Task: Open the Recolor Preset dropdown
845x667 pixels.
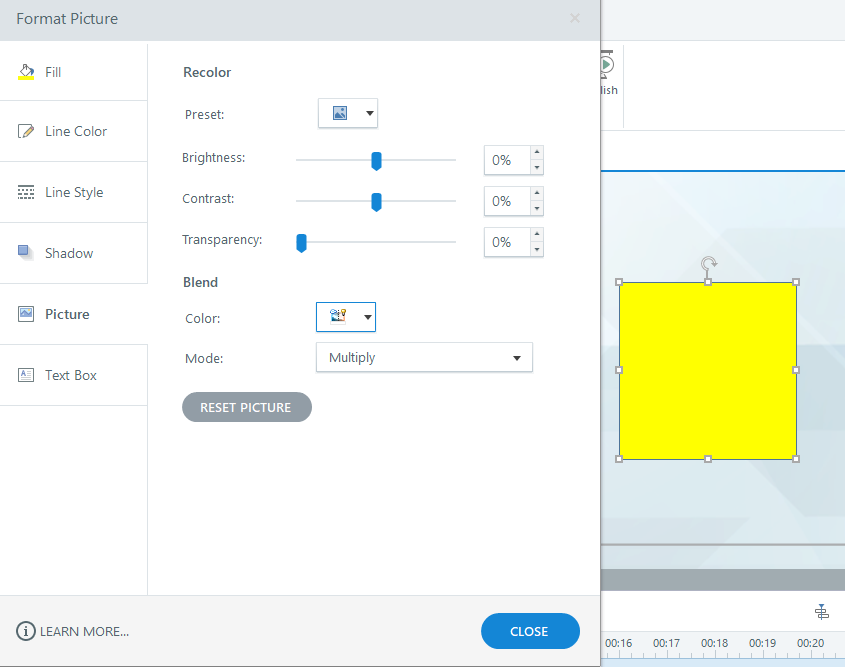Action: (x=348, y=113)
